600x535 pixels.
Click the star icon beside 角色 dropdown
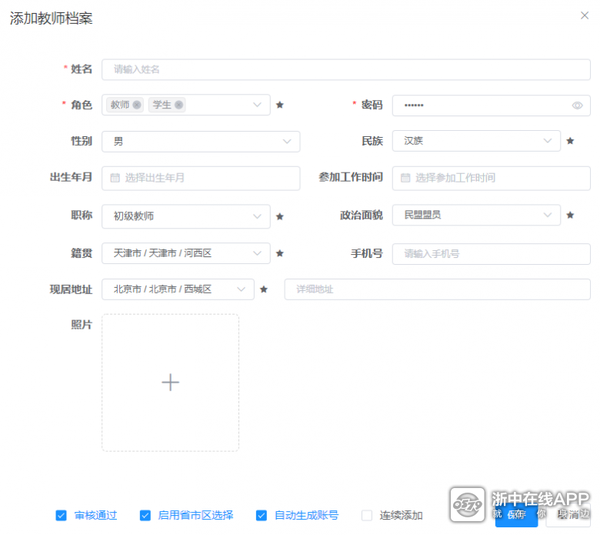(x=280, y=105)
